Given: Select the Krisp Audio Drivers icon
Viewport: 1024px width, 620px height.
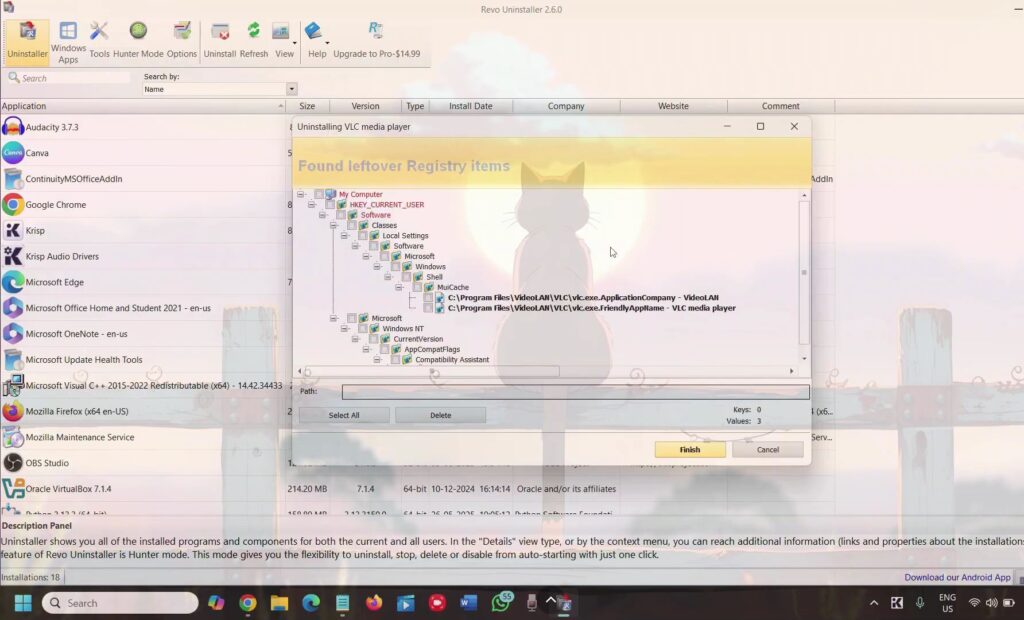Looking at the screenshot, I should click(x=12, y=256).
